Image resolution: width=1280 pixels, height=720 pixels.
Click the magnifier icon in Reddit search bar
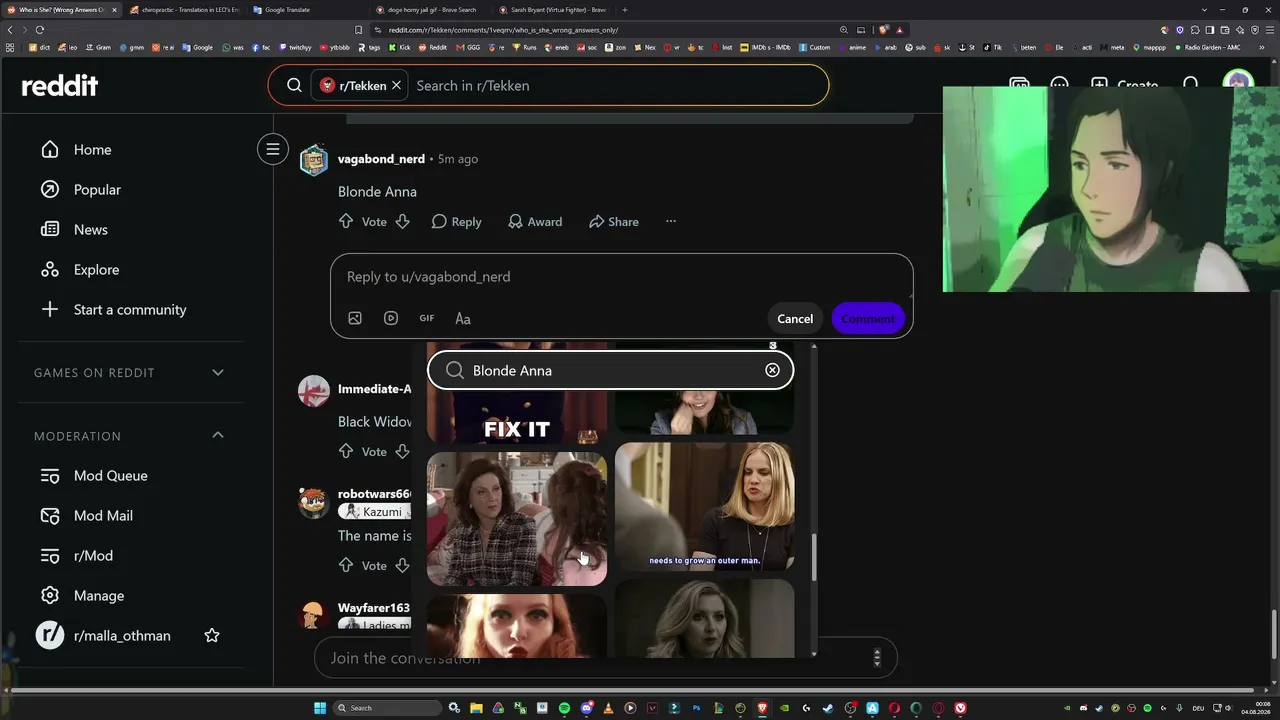294,86
